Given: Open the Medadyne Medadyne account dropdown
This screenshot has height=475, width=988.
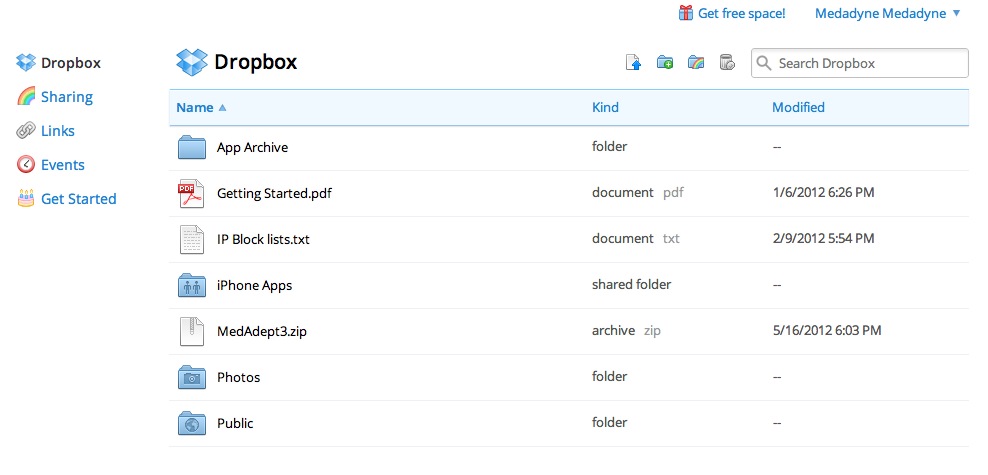Looking at the screenshot, I should 887,13.
